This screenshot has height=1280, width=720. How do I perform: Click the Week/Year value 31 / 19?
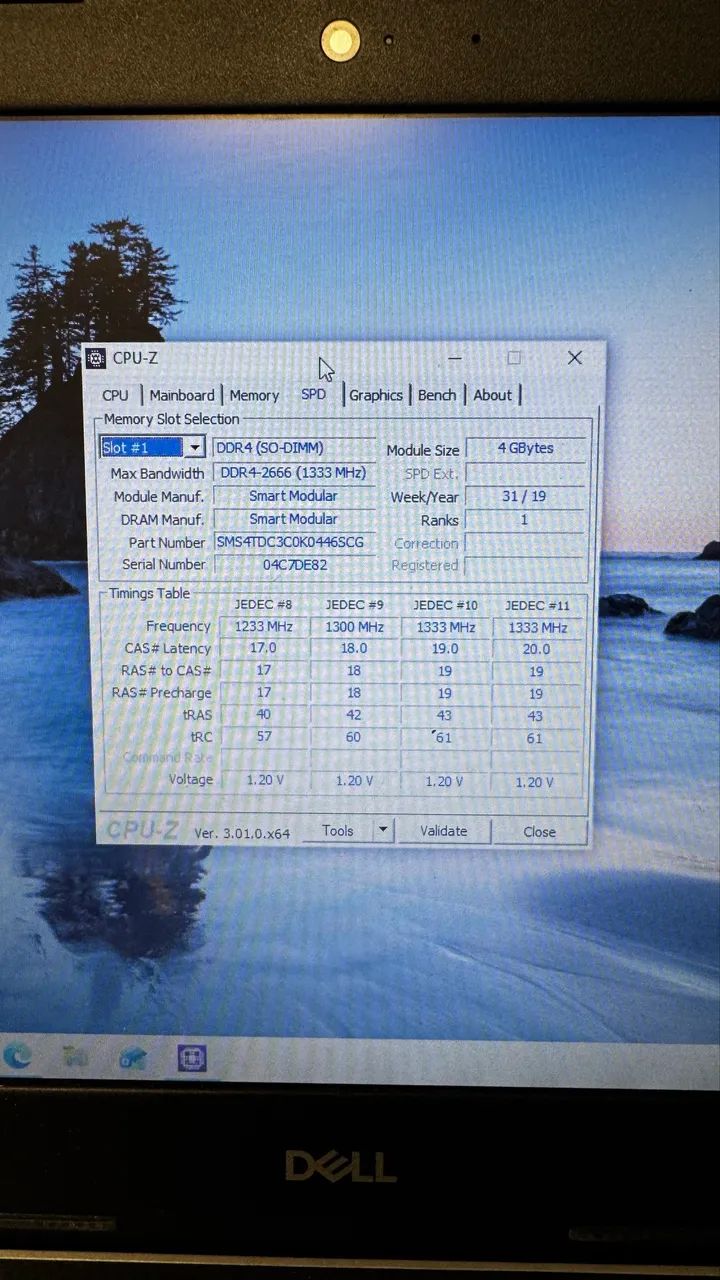[x=526, y=496]
